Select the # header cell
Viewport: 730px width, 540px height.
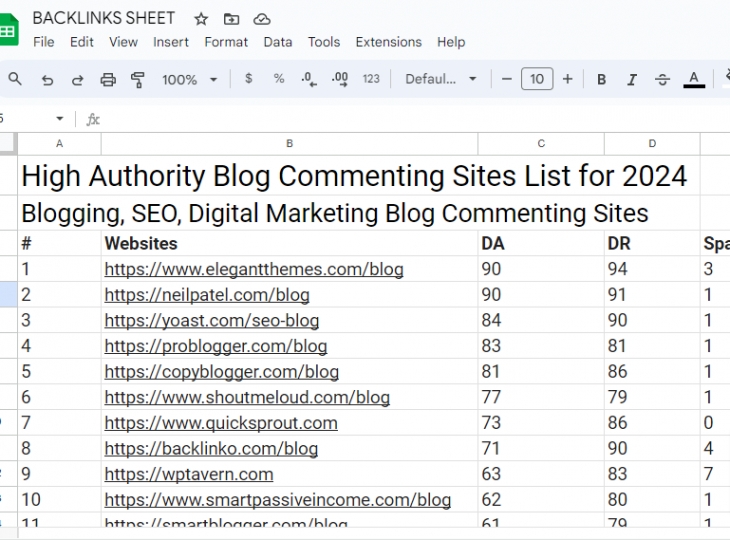tap(60, 243)
